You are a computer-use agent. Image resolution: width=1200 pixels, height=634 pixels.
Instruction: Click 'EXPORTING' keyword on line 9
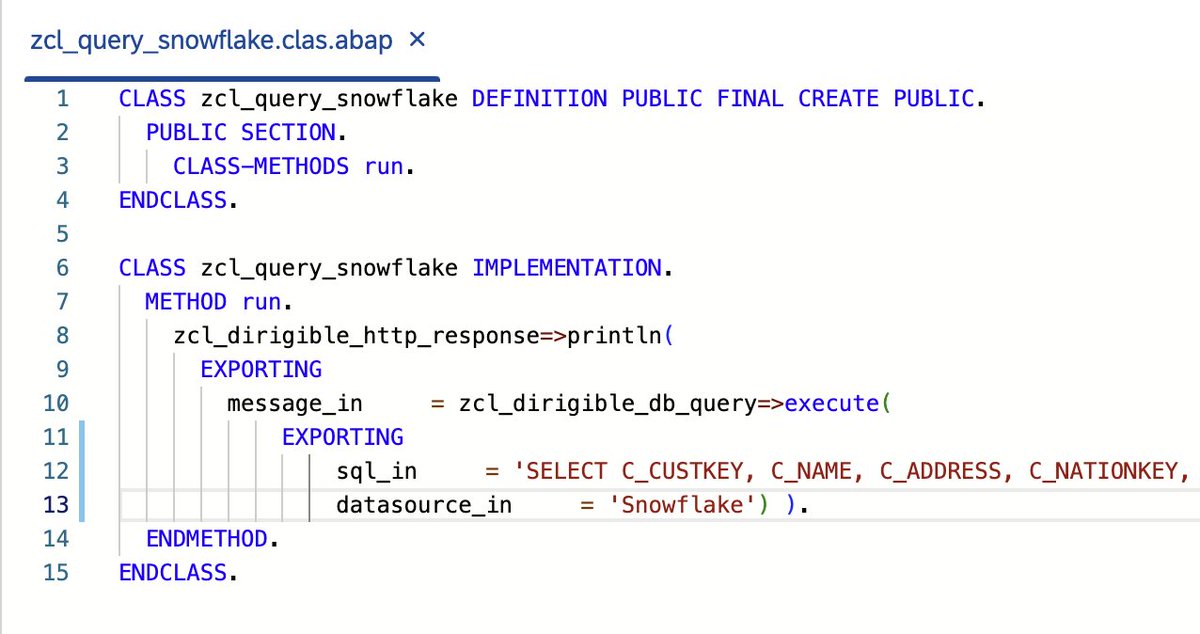[x=261, y=370]
